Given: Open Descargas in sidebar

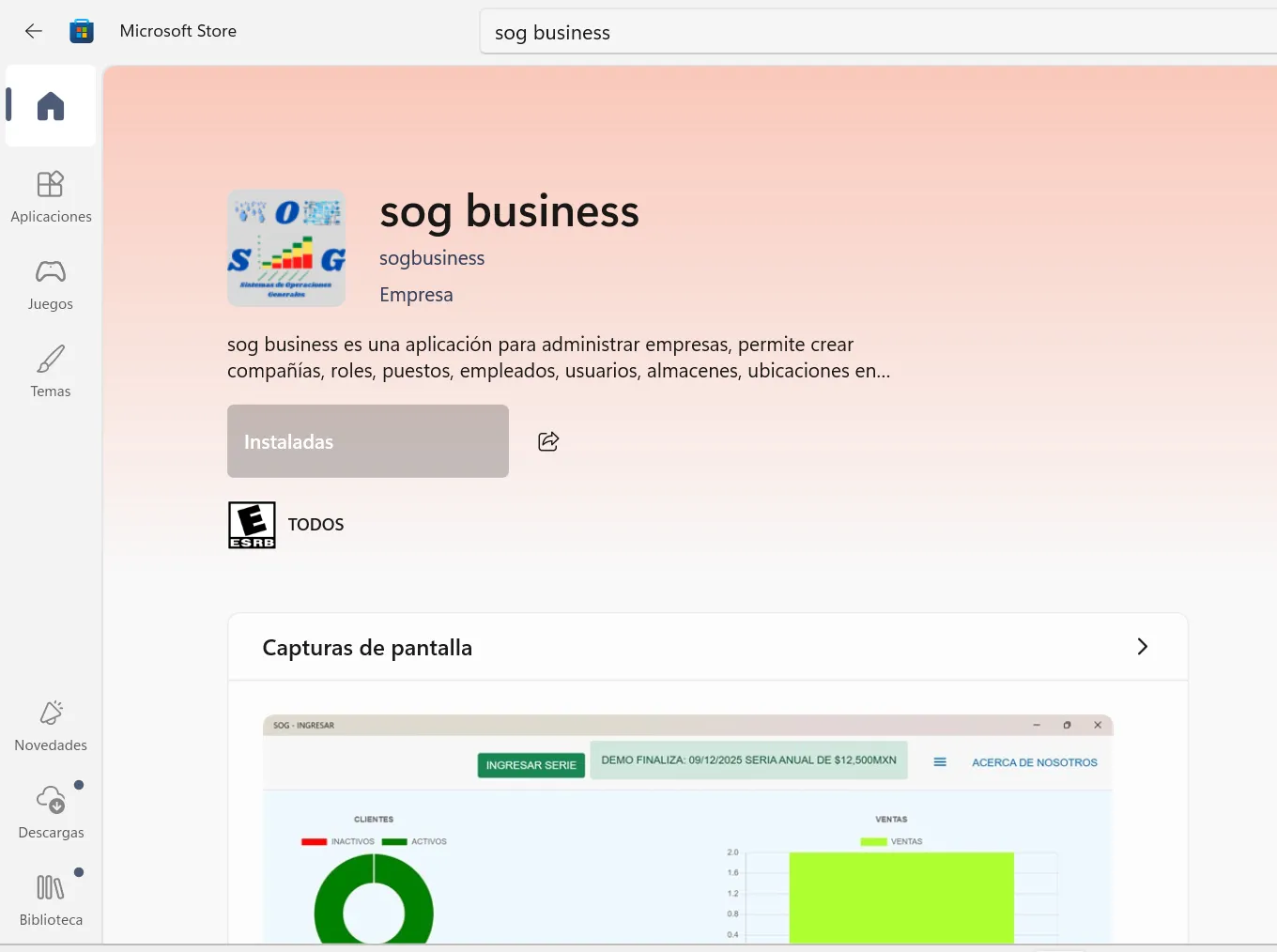Looking at the screenshot, I should (x=51, y=813).
